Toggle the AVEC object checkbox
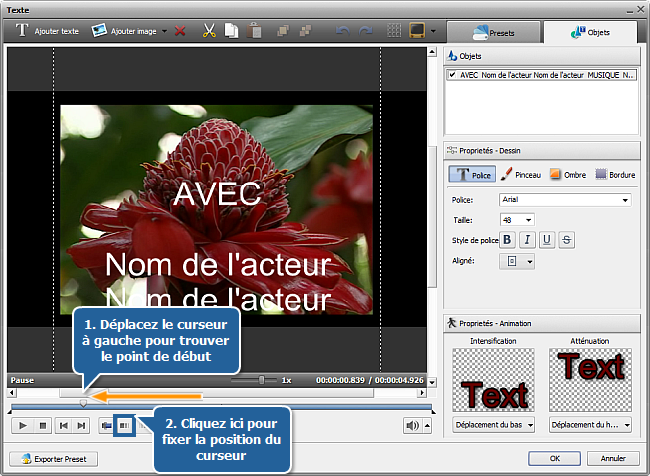The width and height of the screenshot is (650, 476). point(453,75)
